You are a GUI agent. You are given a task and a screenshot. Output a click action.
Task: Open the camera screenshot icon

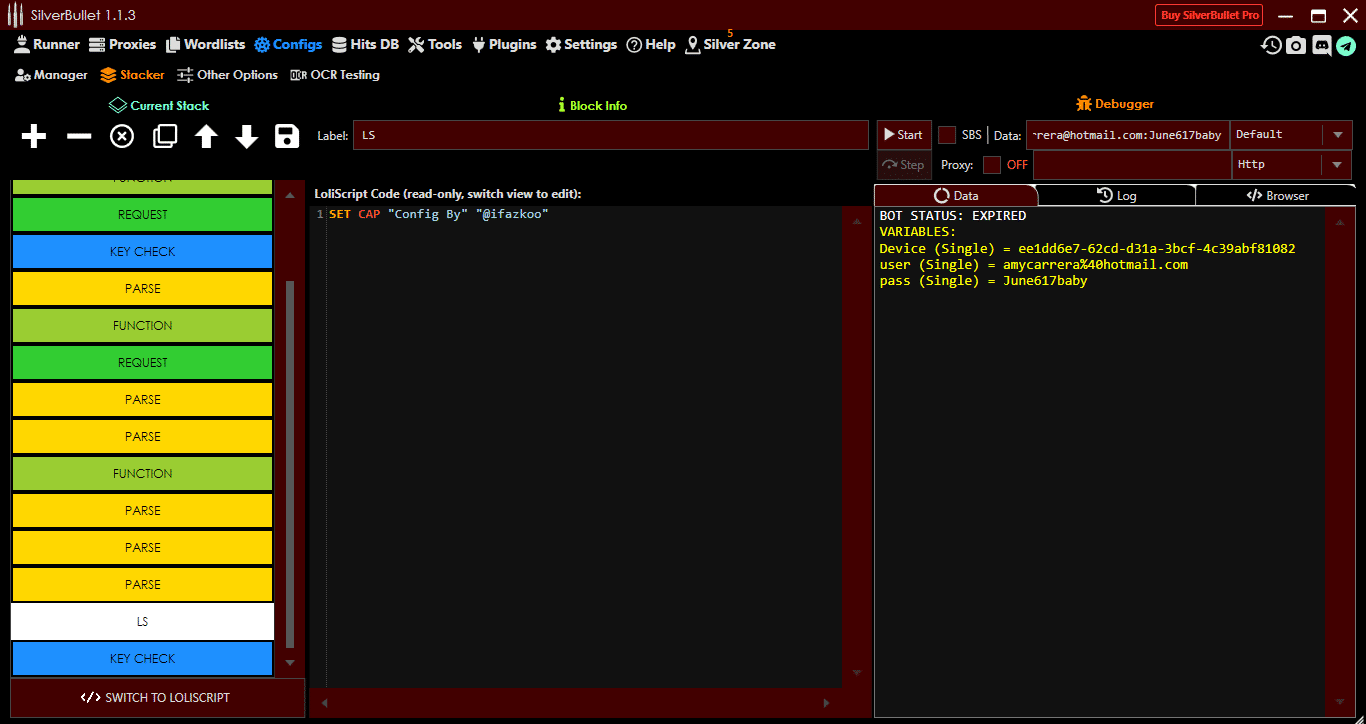click(x=1296, y=45)
